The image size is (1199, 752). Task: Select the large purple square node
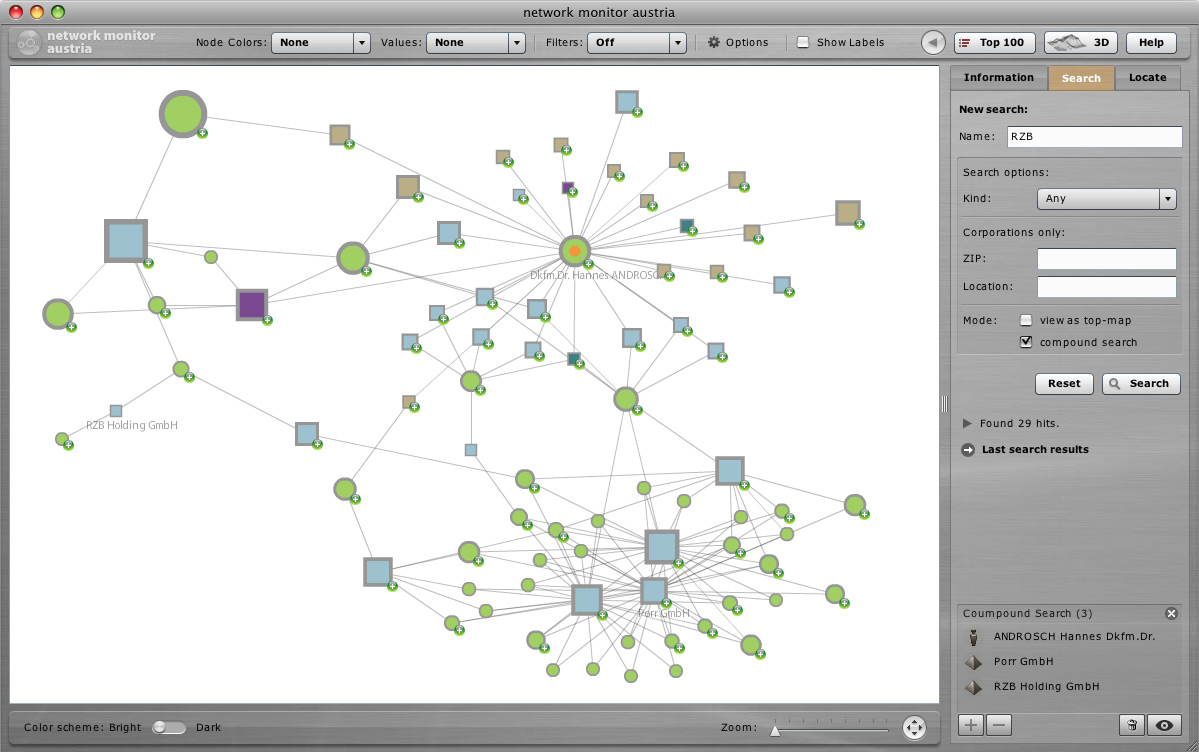252,304
